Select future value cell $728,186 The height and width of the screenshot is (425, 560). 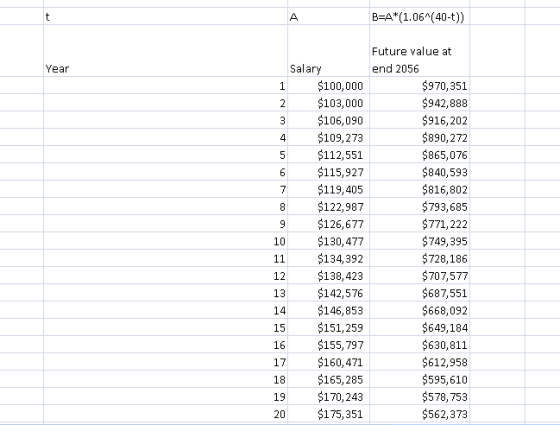tap(419, 258)
